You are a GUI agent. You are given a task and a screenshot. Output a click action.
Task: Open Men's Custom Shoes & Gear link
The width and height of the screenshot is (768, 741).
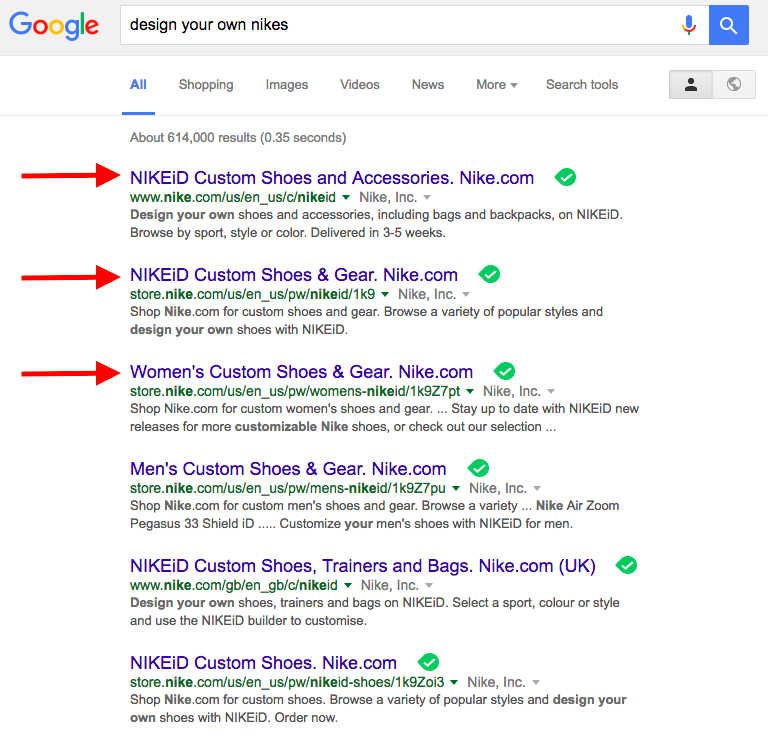288,469
